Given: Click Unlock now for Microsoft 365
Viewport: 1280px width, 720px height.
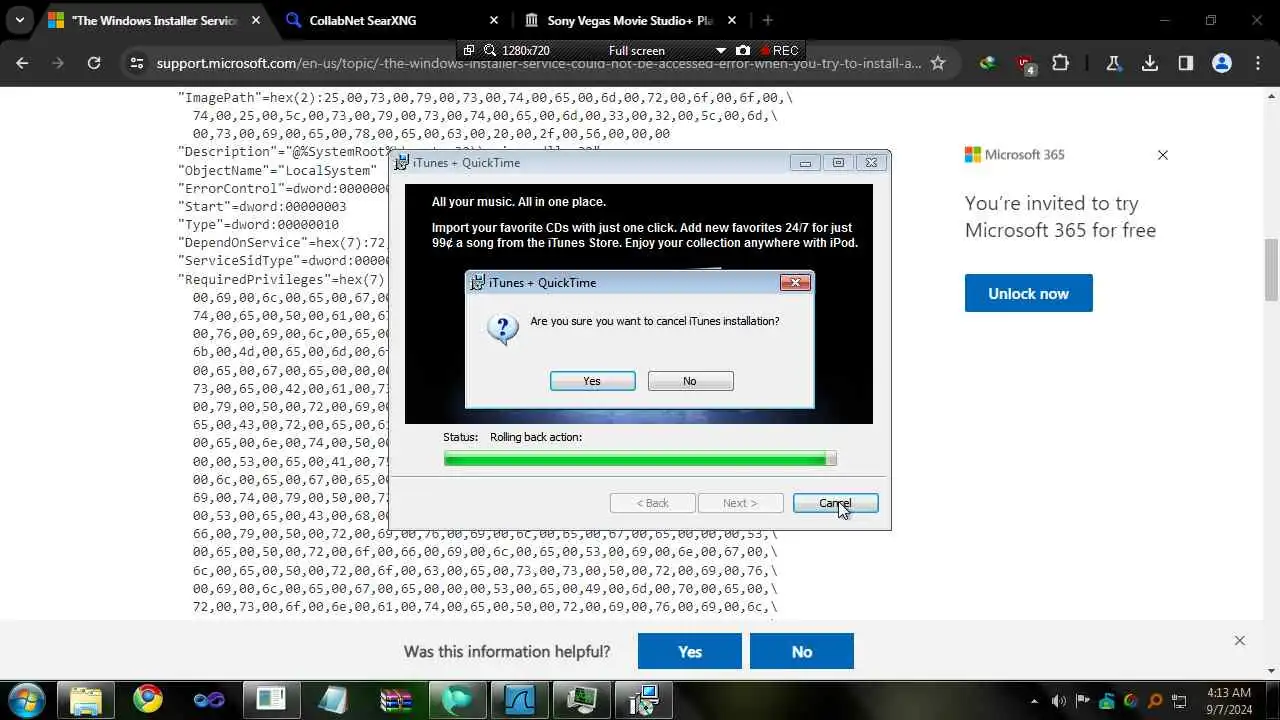Looking at the screenshot, I should (x=1028, y=293).
